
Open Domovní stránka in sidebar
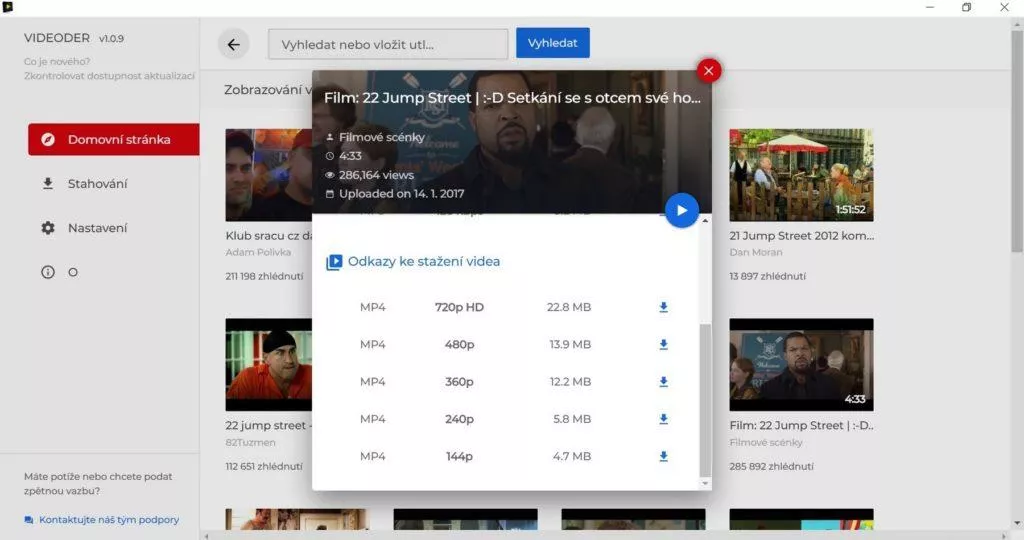coord(114,139)
